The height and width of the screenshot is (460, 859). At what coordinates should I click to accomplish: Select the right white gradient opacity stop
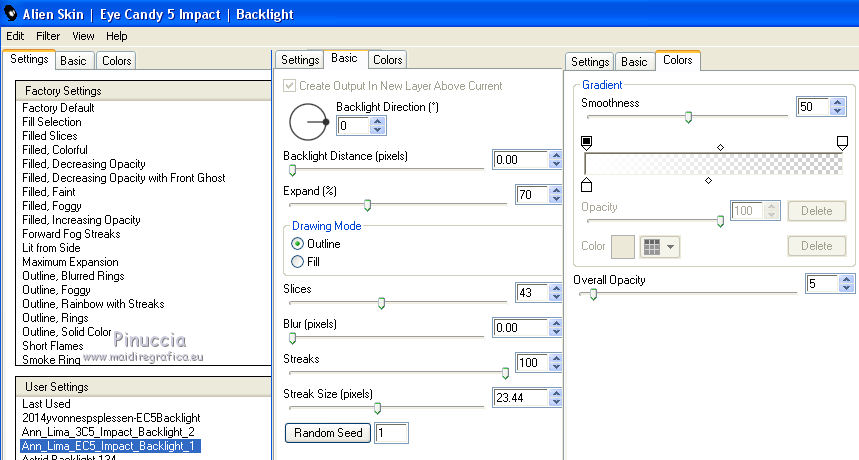[843, 143]
